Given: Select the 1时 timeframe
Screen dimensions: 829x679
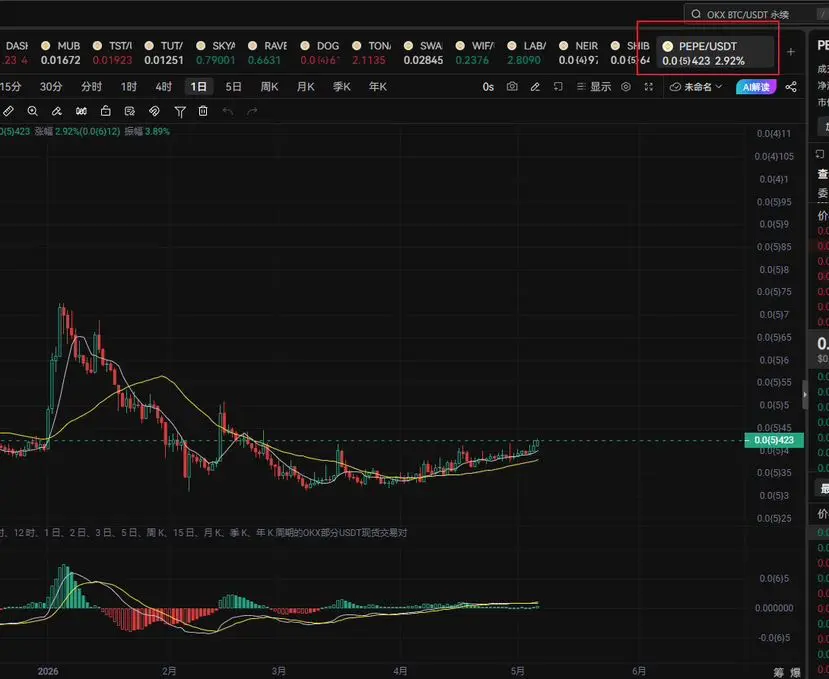Looking at the screenshot, I should point(128,87).
